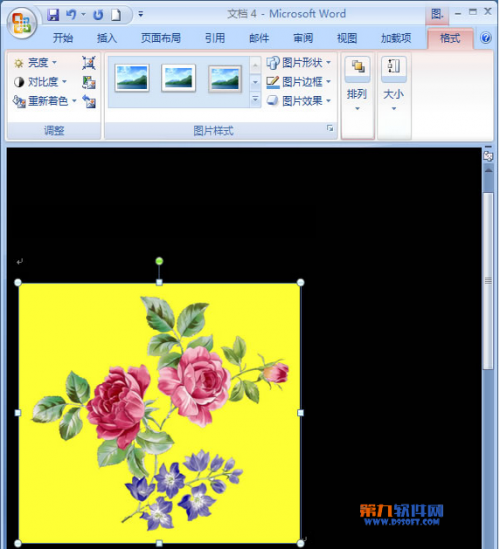Image resolution: width=500 pixels, height=549 pixels.
Task: Open the 图片样式 dialog launcher
Action: point(329,128)
